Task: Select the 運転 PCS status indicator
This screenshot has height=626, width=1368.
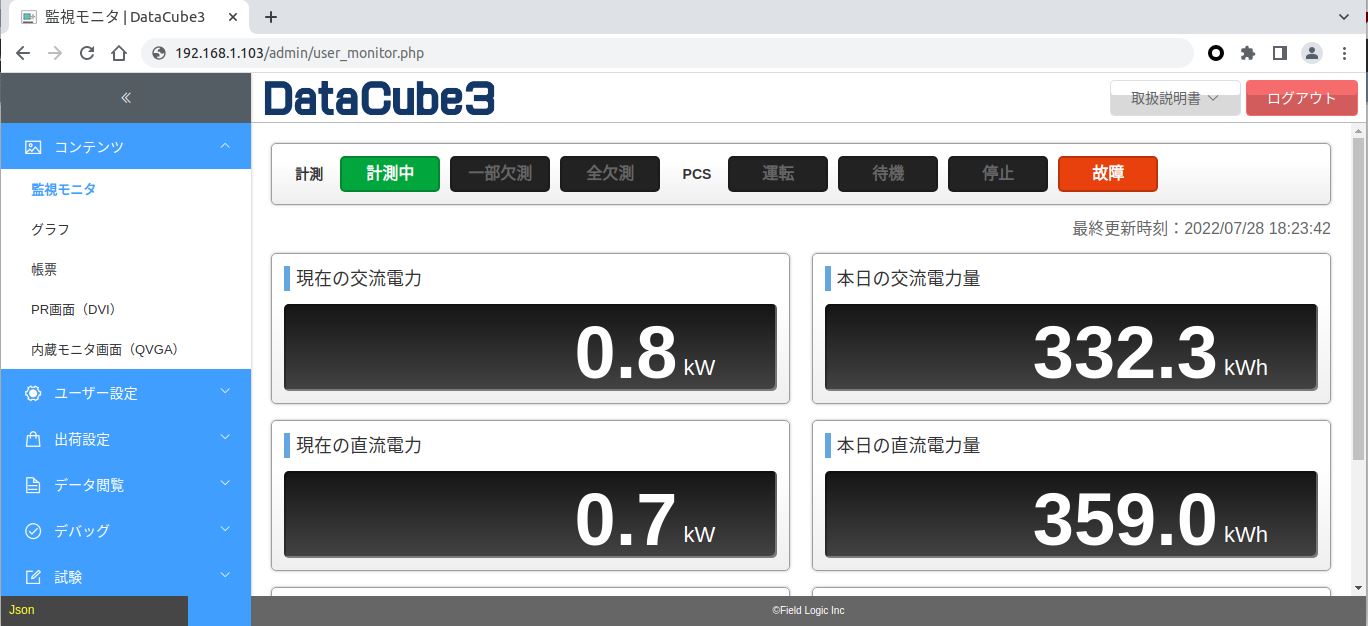Action: coord(777,174)
